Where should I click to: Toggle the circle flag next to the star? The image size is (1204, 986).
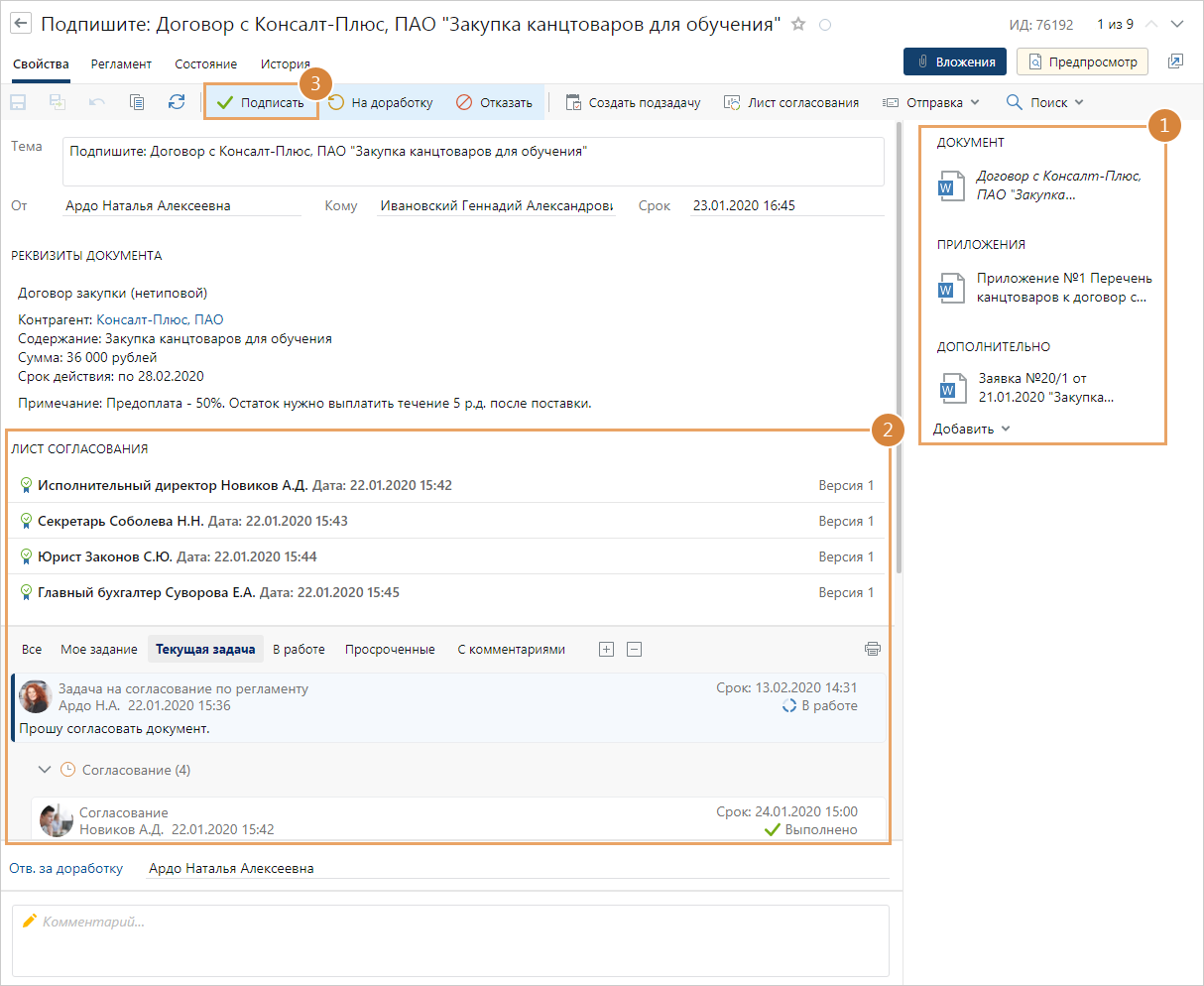point(825,24)
